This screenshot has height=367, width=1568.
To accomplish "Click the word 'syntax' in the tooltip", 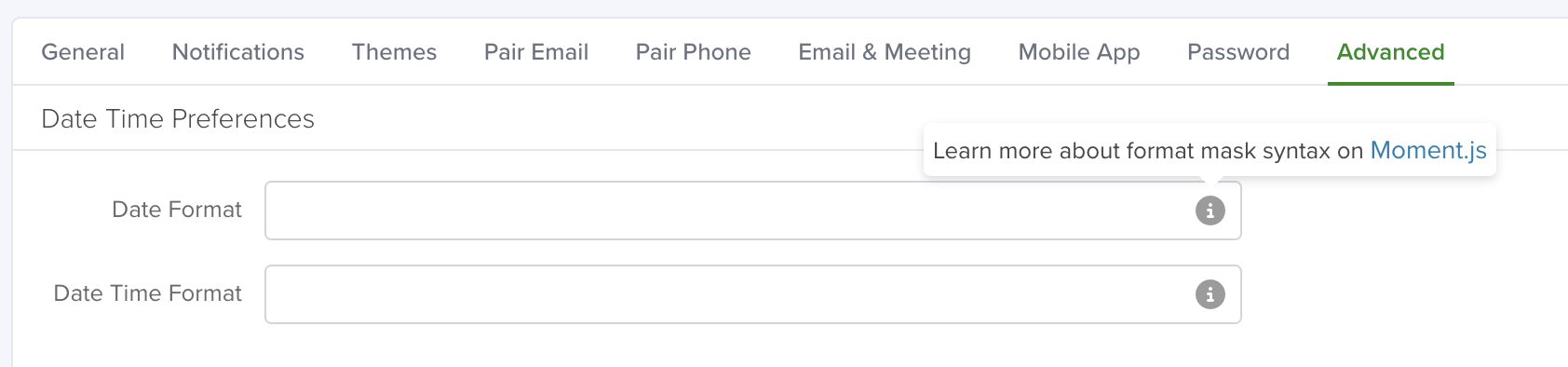I will 1296,152.
